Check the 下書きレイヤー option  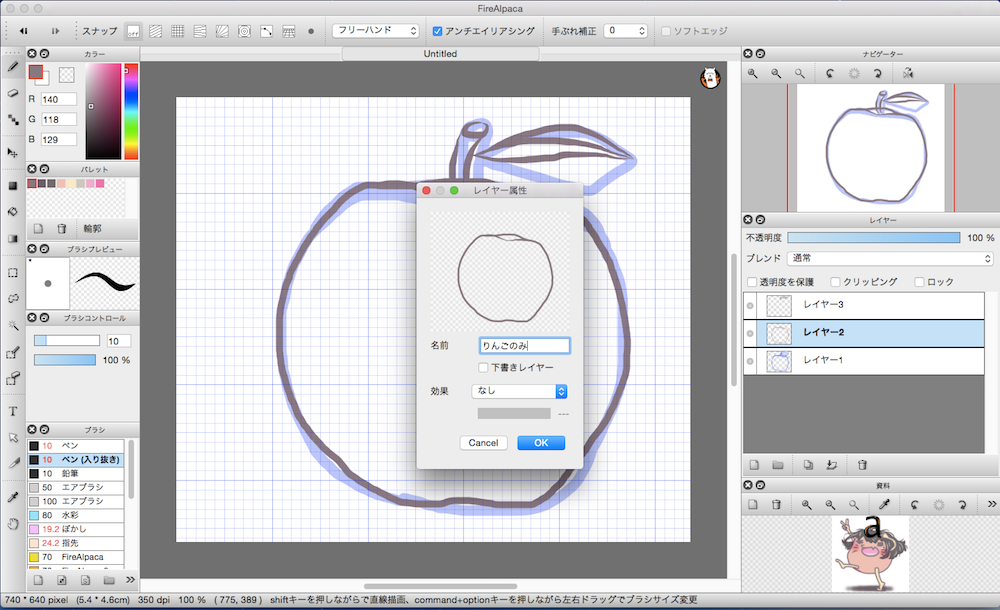483,368
